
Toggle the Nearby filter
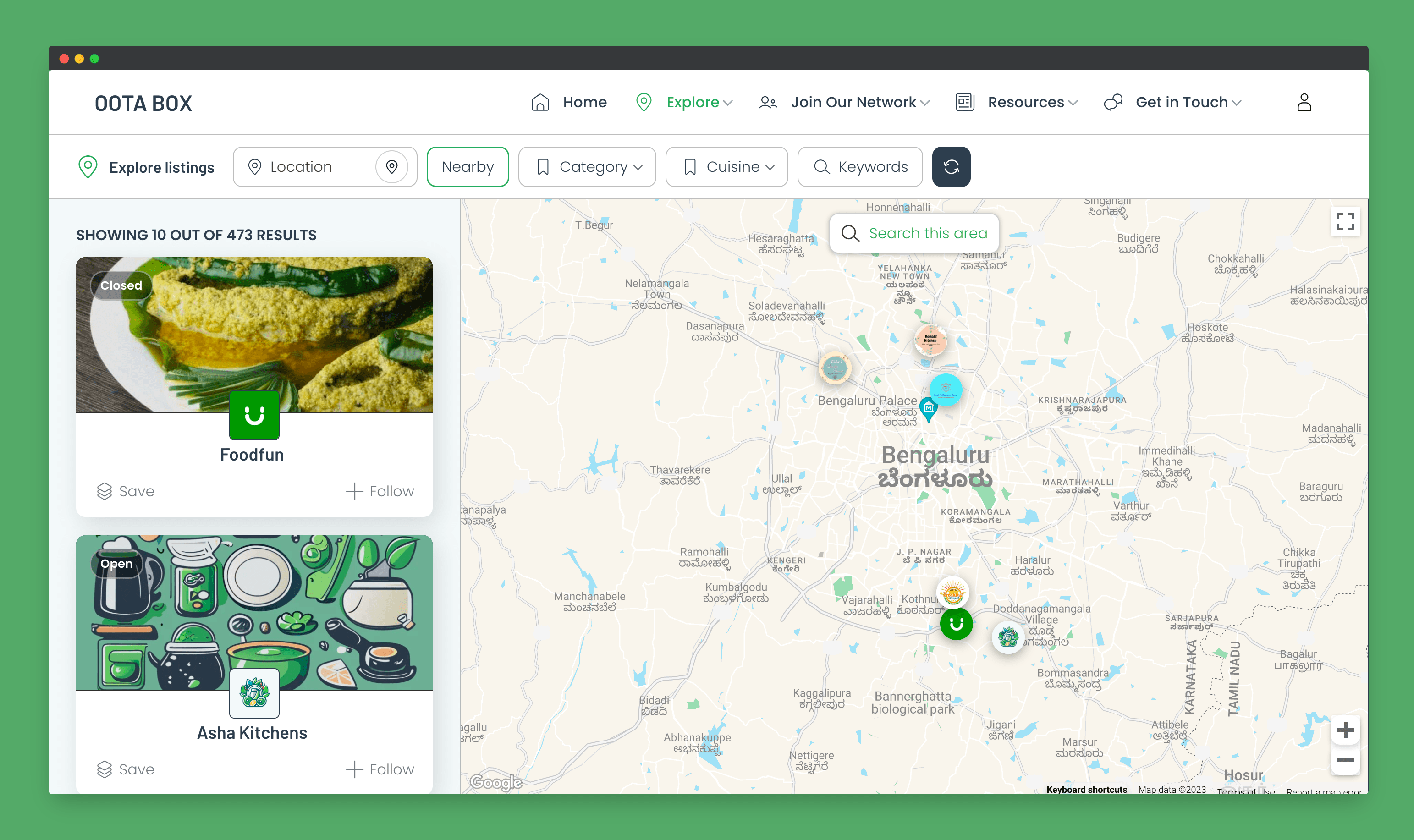pyautogui.click(x=468, y=167)
